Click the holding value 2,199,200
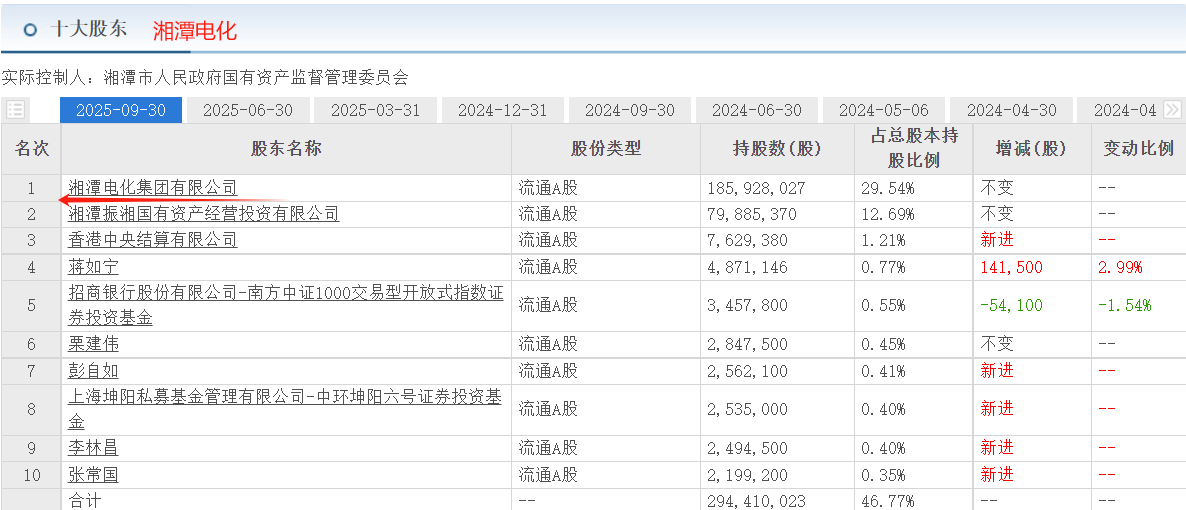 747,475
